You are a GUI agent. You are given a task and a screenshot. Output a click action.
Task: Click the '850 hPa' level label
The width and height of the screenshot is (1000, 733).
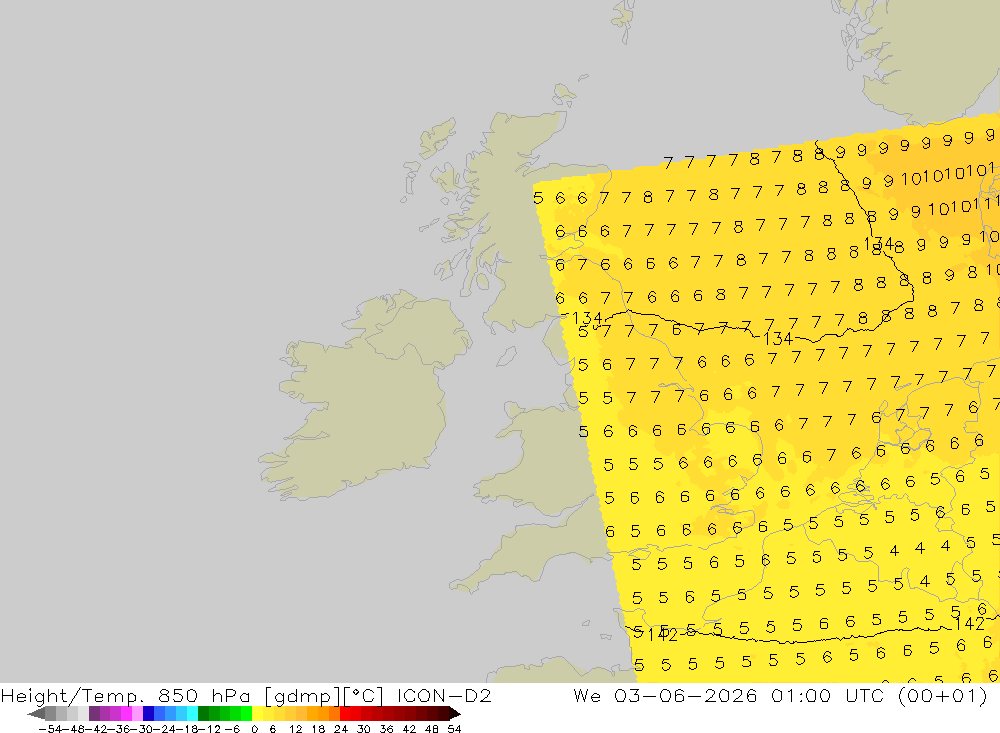click(x=203, y=695)
